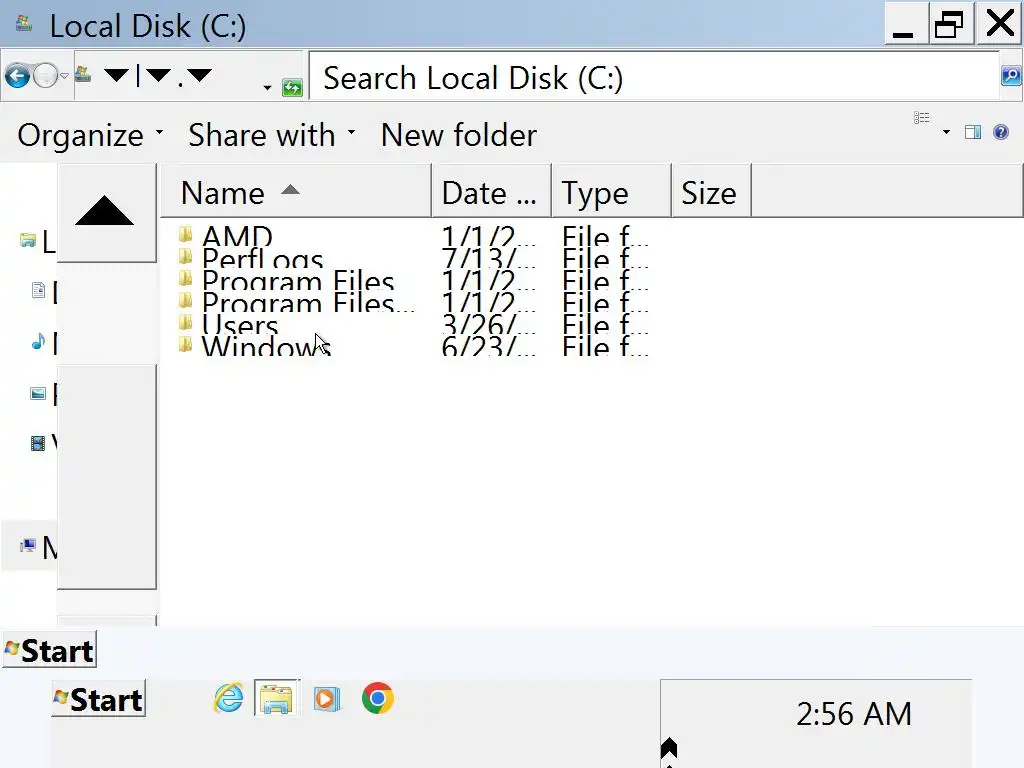This screenshot has width=1024, height=768.
Task: Toggle the preview pane icon
Action: pyautogui.click(x=973, y=132)
